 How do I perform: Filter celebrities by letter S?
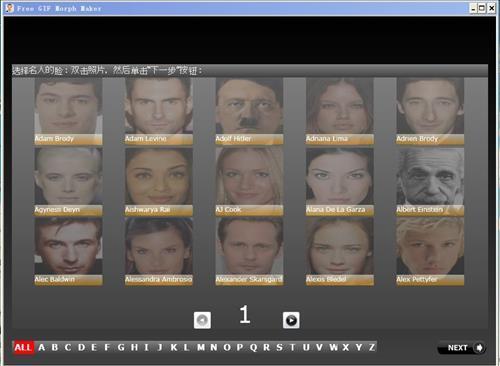[279, 347]
